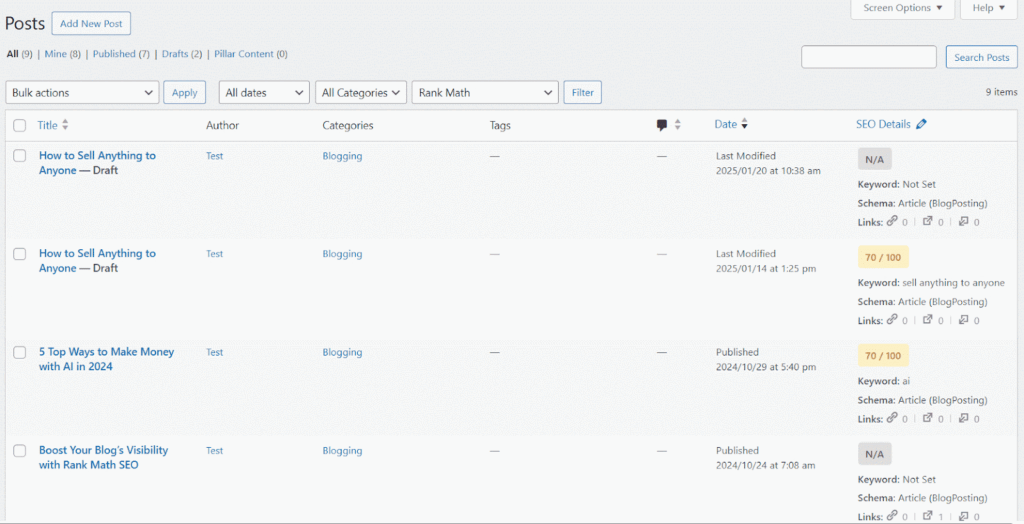Click the SEO Details edit pencil icon
The image size is (1024, 524).
click(x=921, y=124)
